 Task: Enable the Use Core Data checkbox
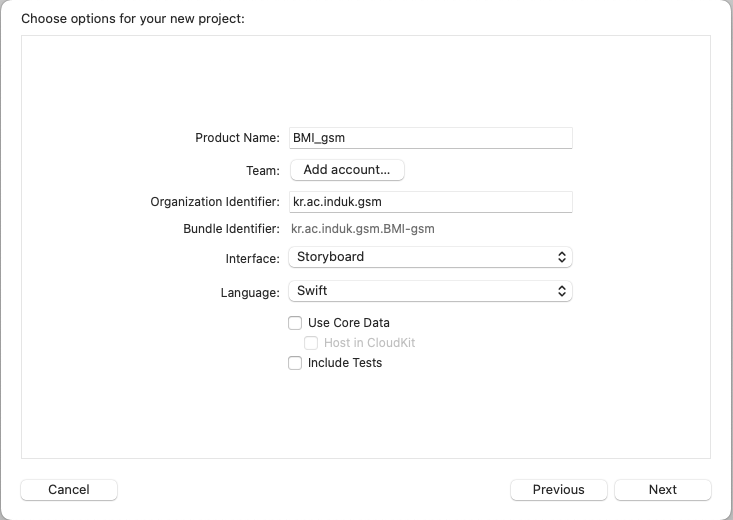[x=295, y=323]
